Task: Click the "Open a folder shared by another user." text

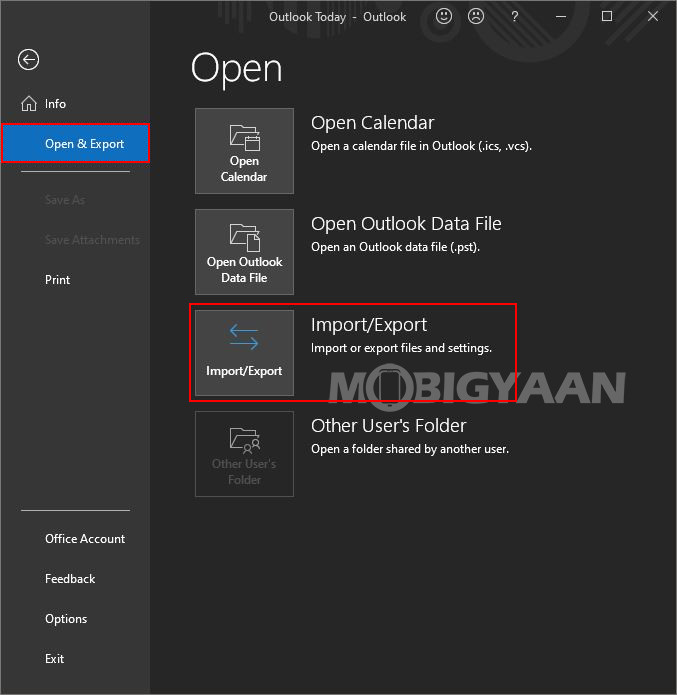Action: pos(410,449)
